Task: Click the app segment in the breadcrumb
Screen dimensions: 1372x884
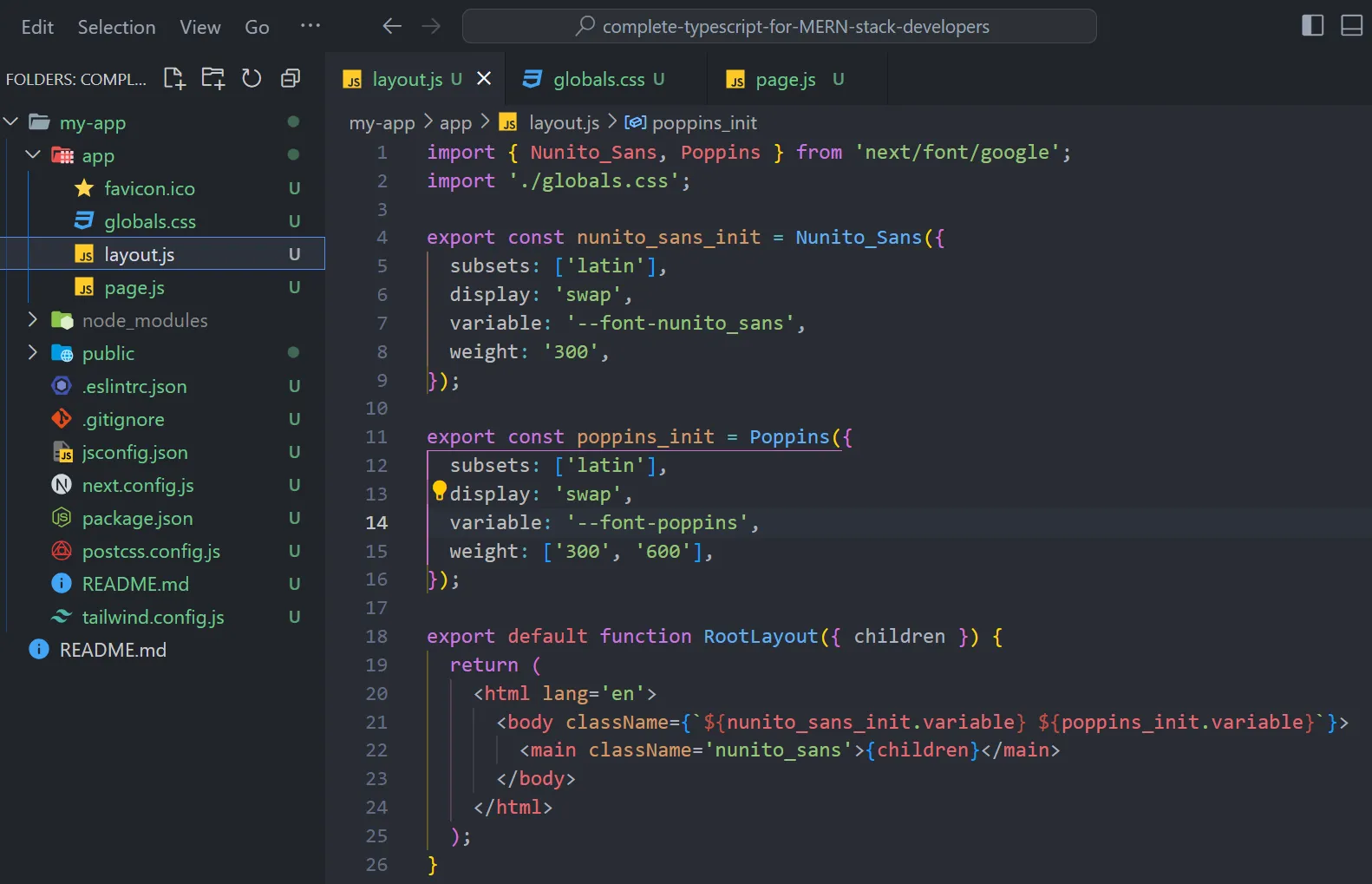Action: tap(455, 123)
